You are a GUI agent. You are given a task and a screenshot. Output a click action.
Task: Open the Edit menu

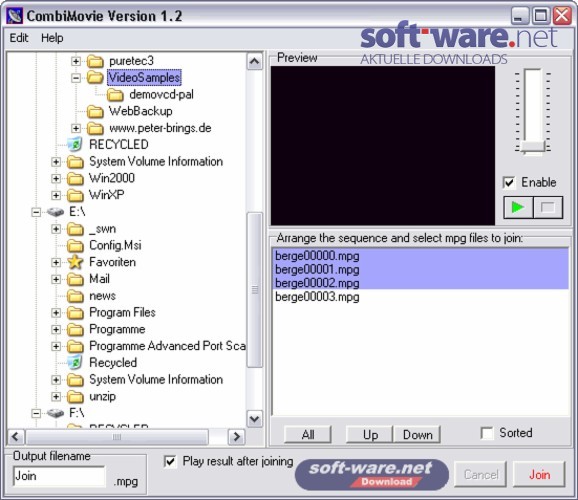19,38
